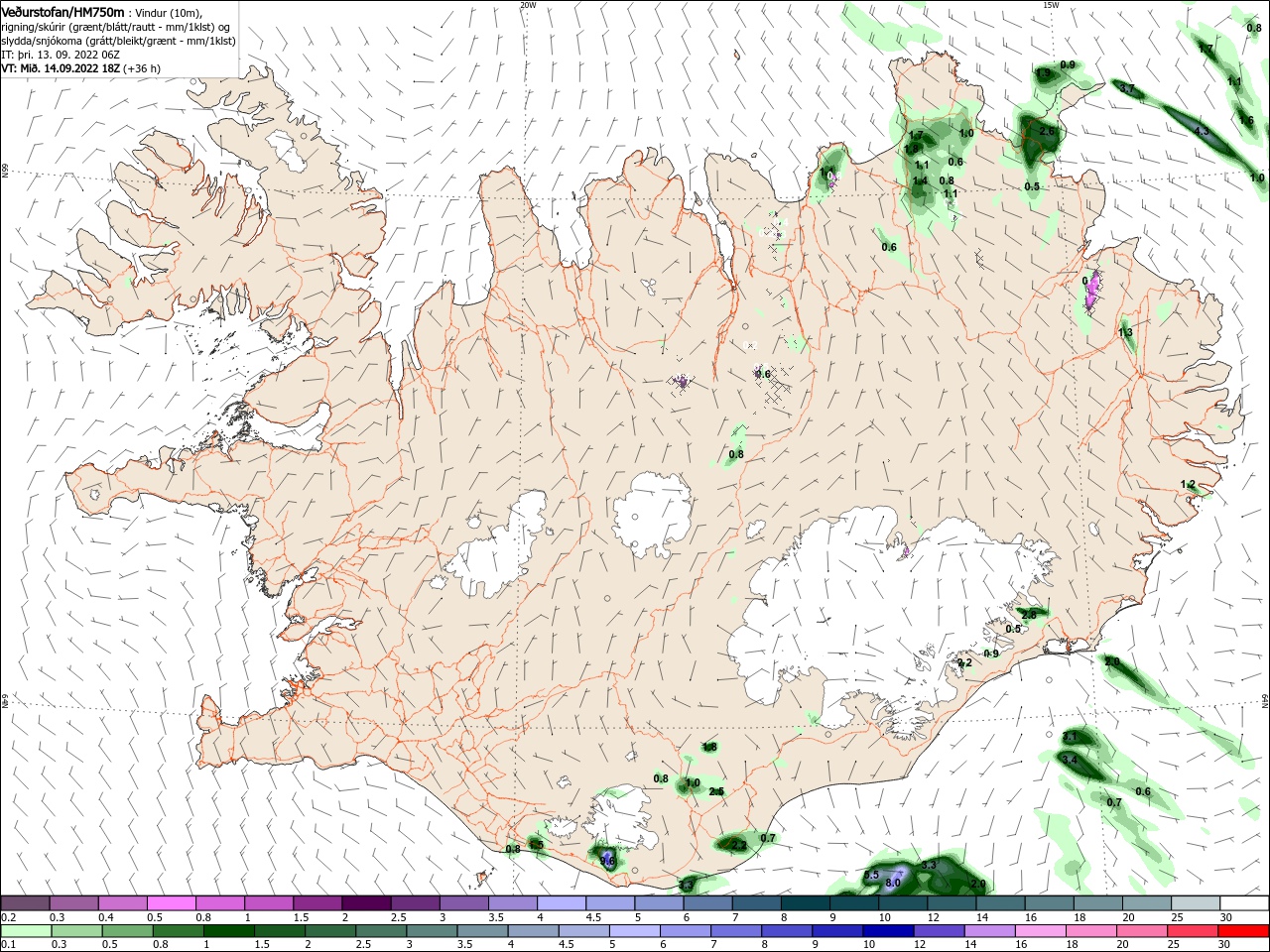Pick the palest green 0.1–0.3 rain swatch
Screen dimensions: 1270x952
[x=26, y=931]
